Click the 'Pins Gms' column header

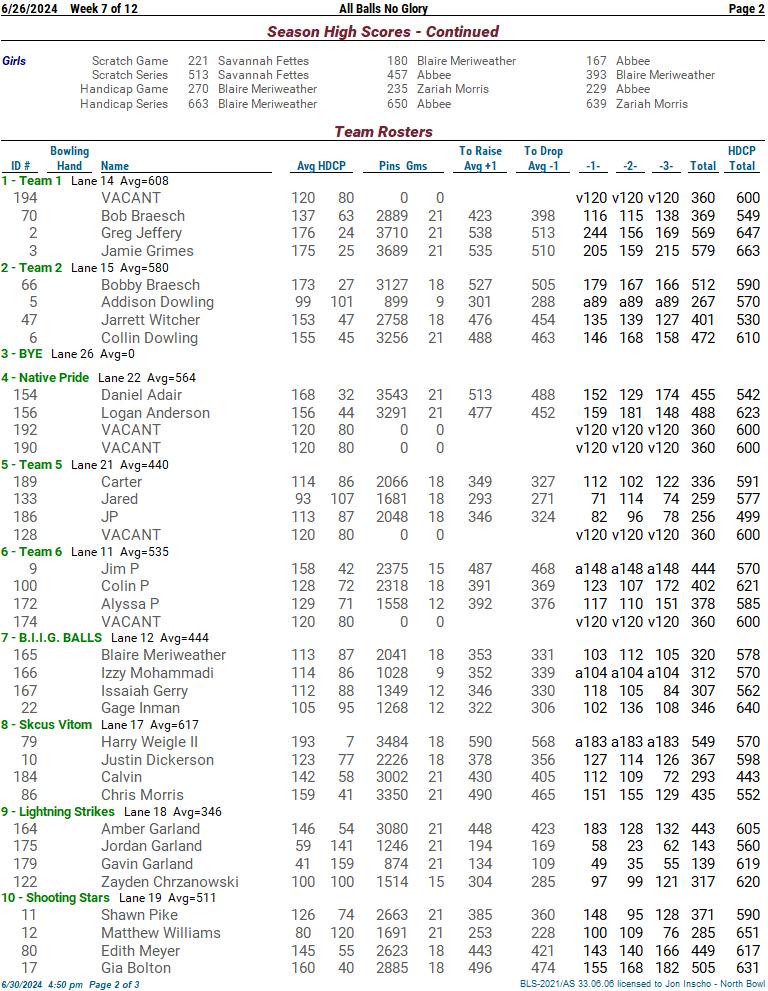(x=403, y=166)
